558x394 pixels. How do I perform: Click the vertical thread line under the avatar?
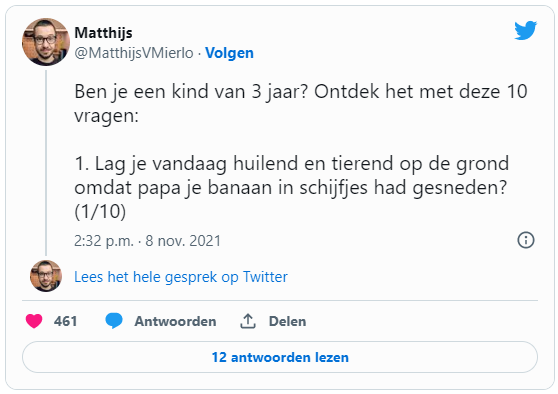click(46, 163)
